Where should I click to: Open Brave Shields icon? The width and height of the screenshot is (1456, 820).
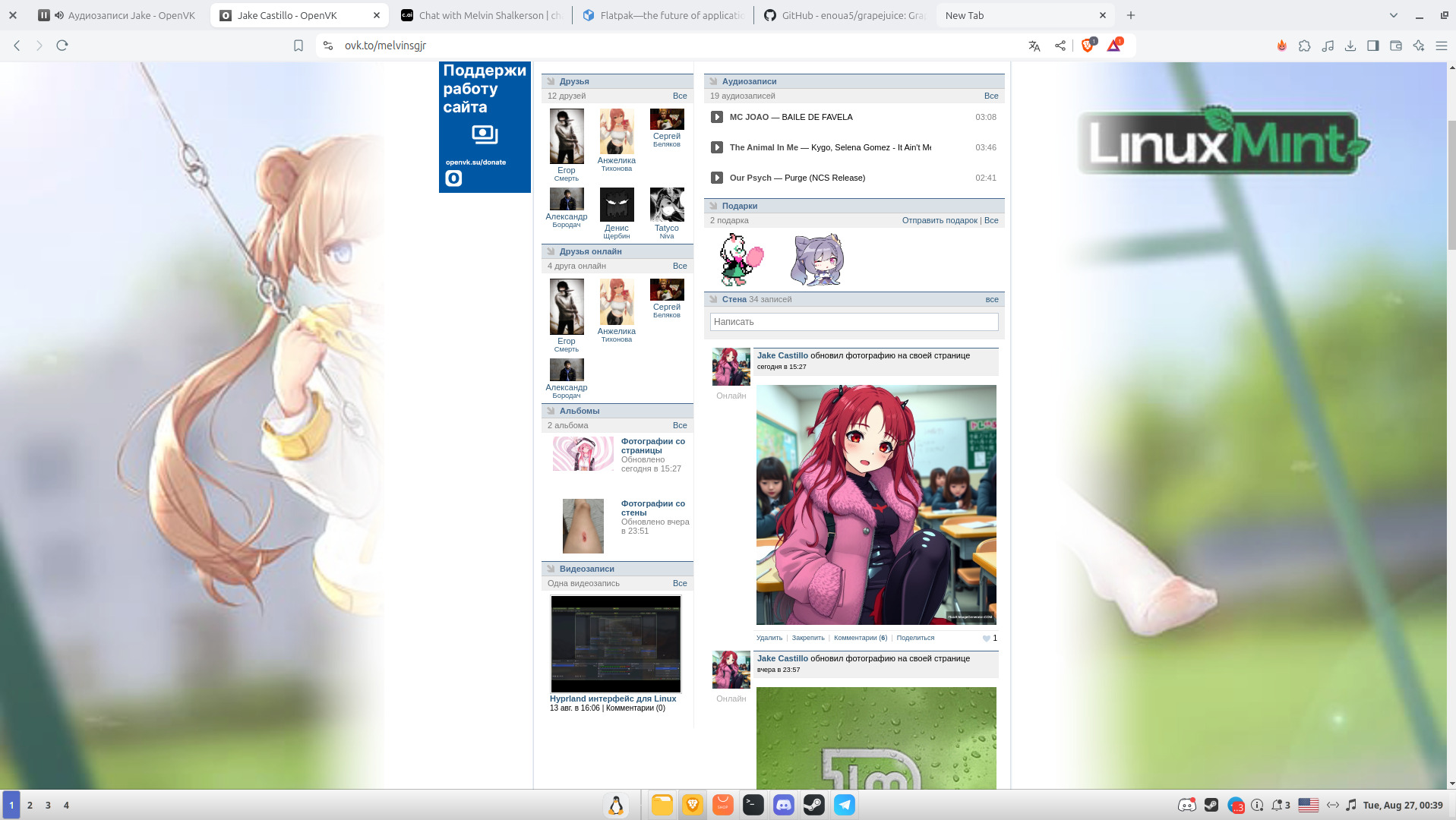[1088, 46]
